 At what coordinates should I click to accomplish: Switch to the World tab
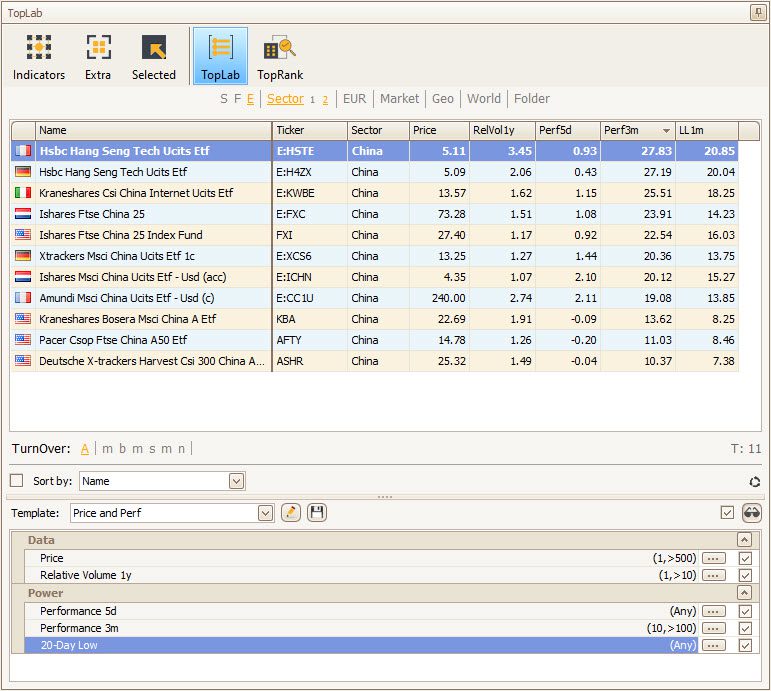pos(483,98)
